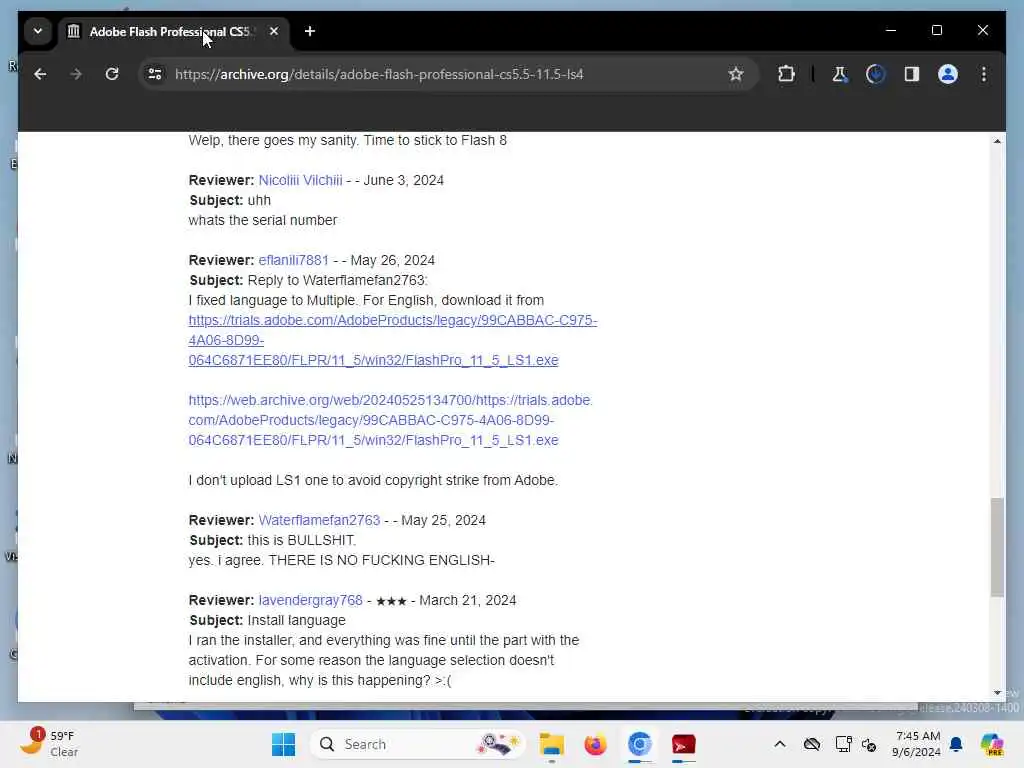This screenshot has height=768, width=1024.
Task: Open reviewer lavendergray768's profile
Action: [310, 600]
